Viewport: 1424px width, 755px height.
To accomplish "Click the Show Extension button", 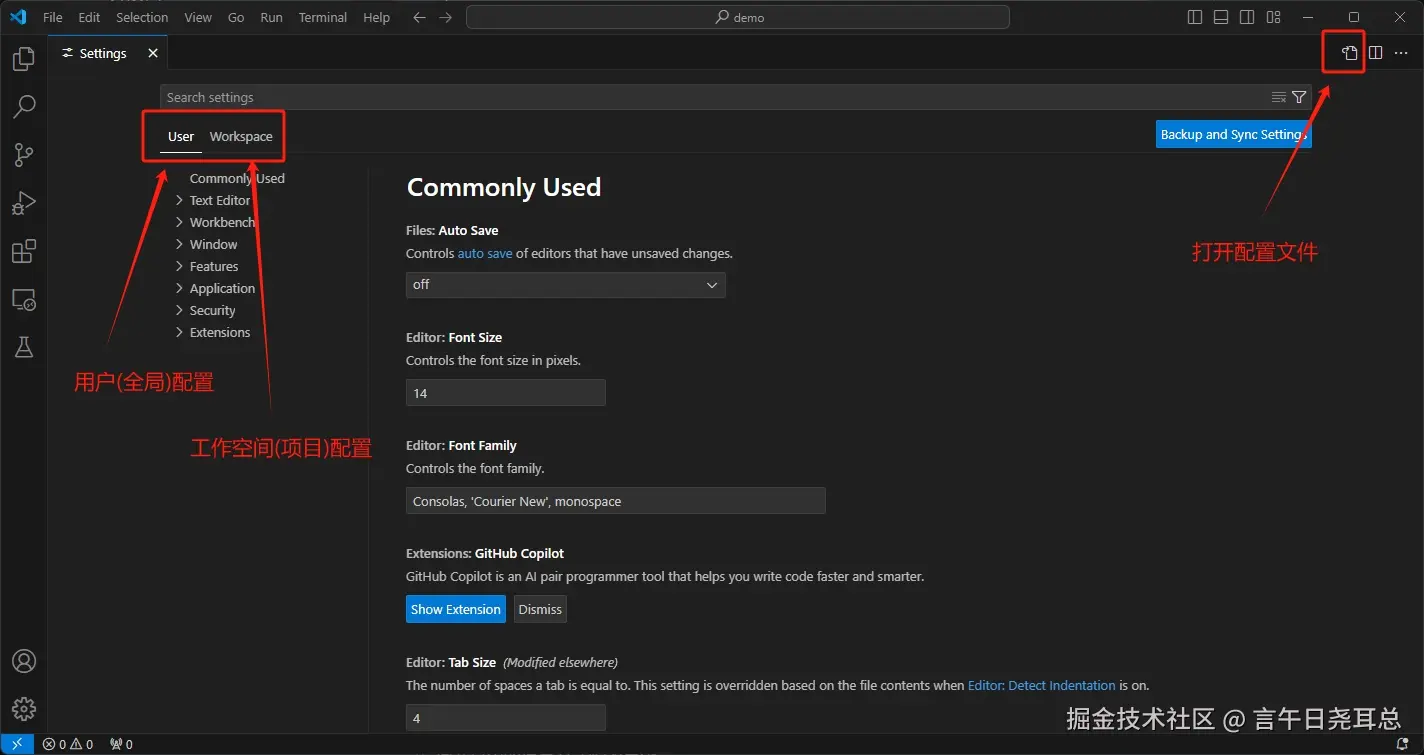I will click(455, 609).
